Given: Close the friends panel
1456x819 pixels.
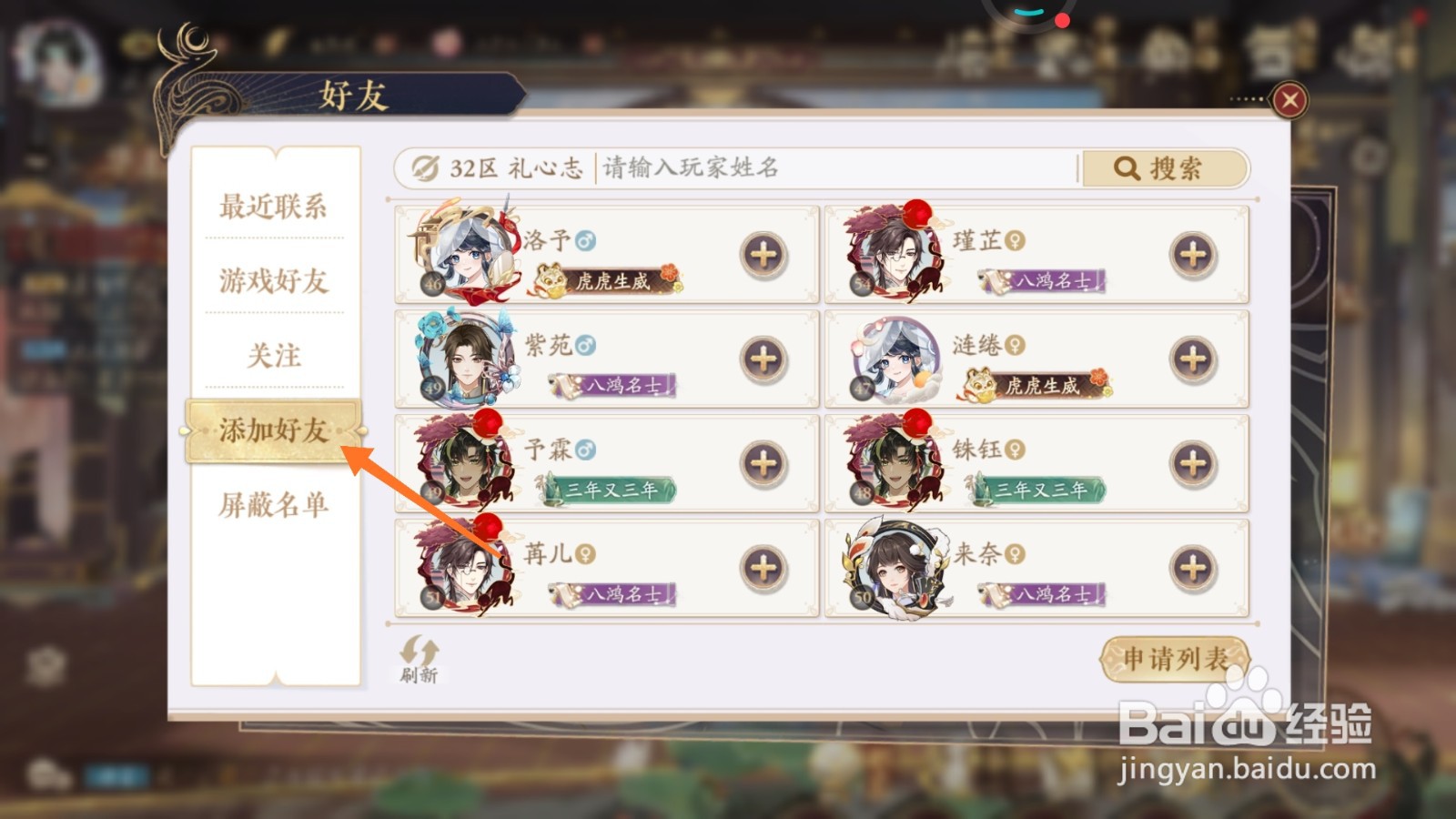Looking at the screenshot, I should point(1289,100).
